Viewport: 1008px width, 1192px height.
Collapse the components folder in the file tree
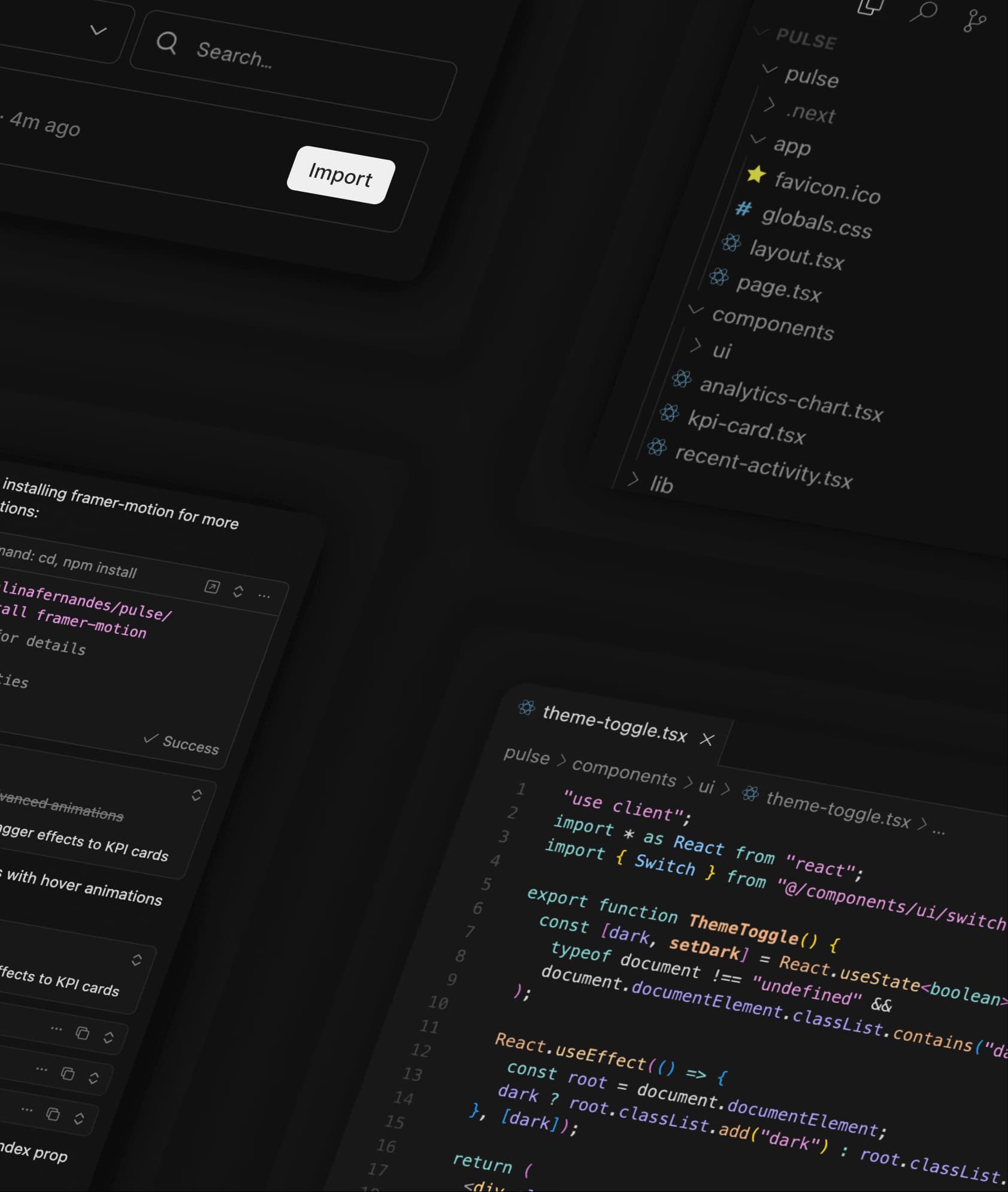click(696, 309)
